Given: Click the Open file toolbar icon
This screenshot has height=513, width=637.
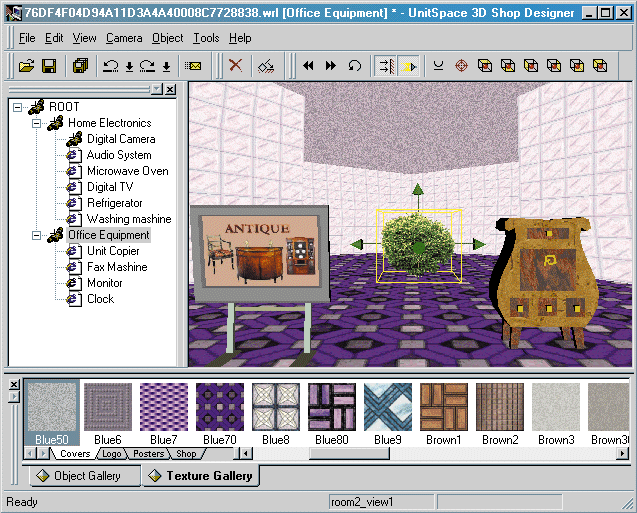Looking at the screenshot, I should pos(26,66).
